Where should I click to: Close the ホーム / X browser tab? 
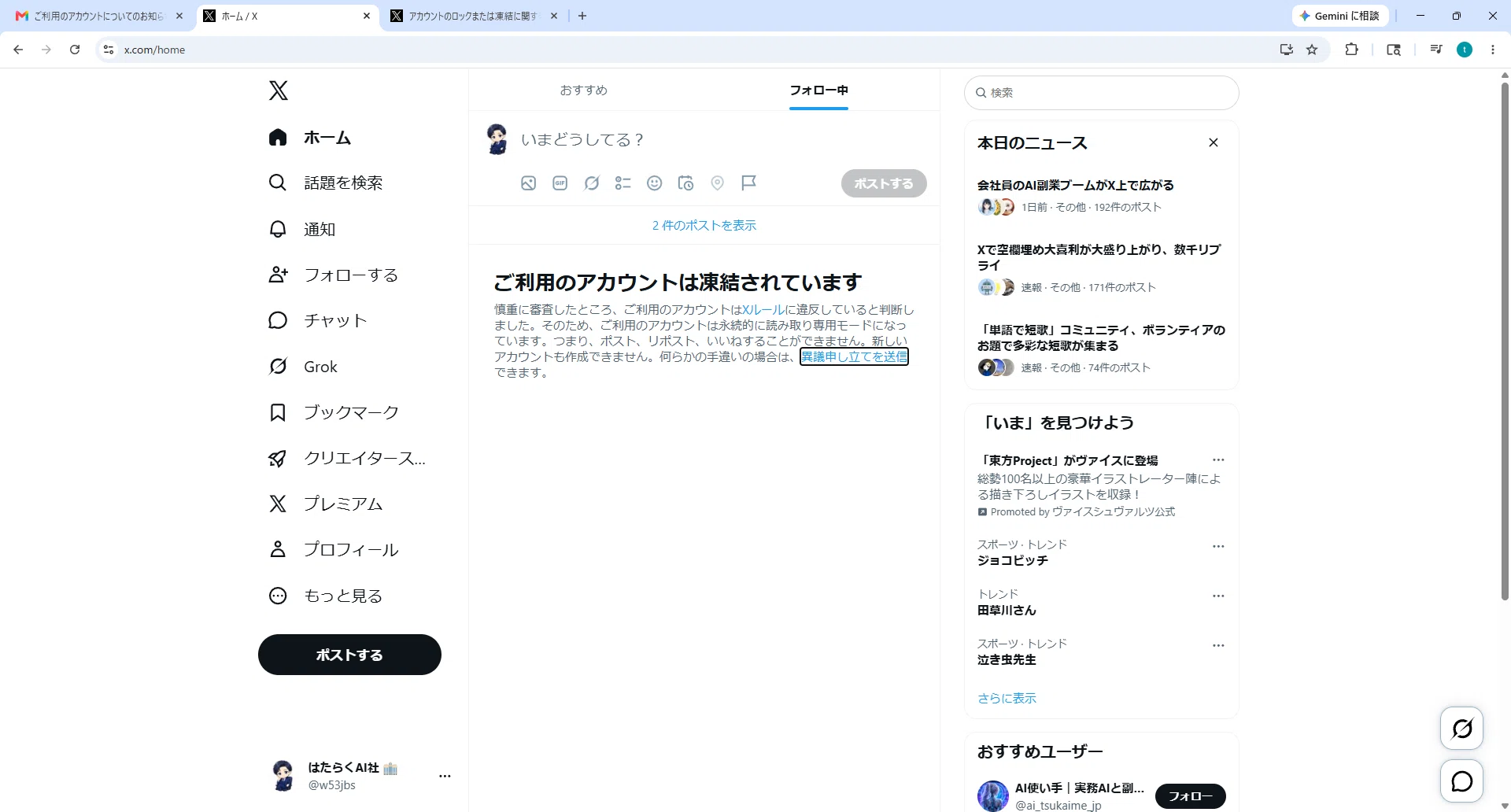point(367,16)
